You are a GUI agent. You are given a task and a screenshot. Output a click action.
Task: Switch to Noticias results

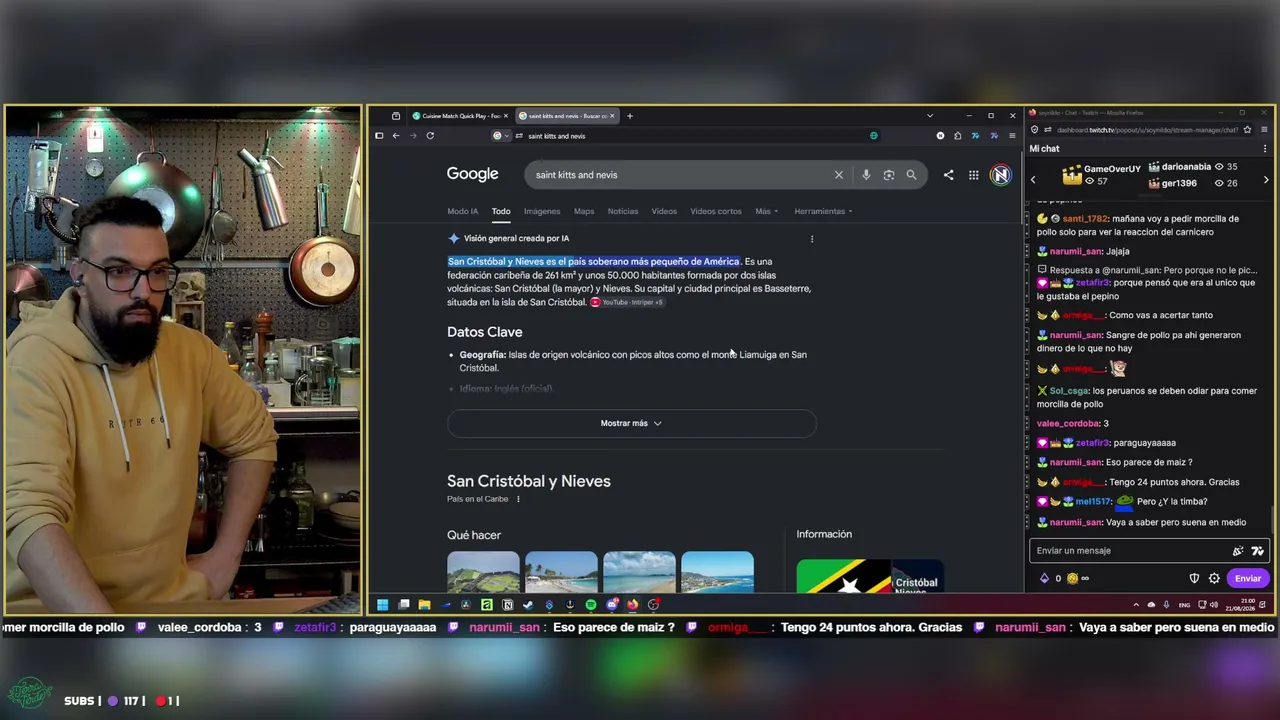[x=623, y=211]
